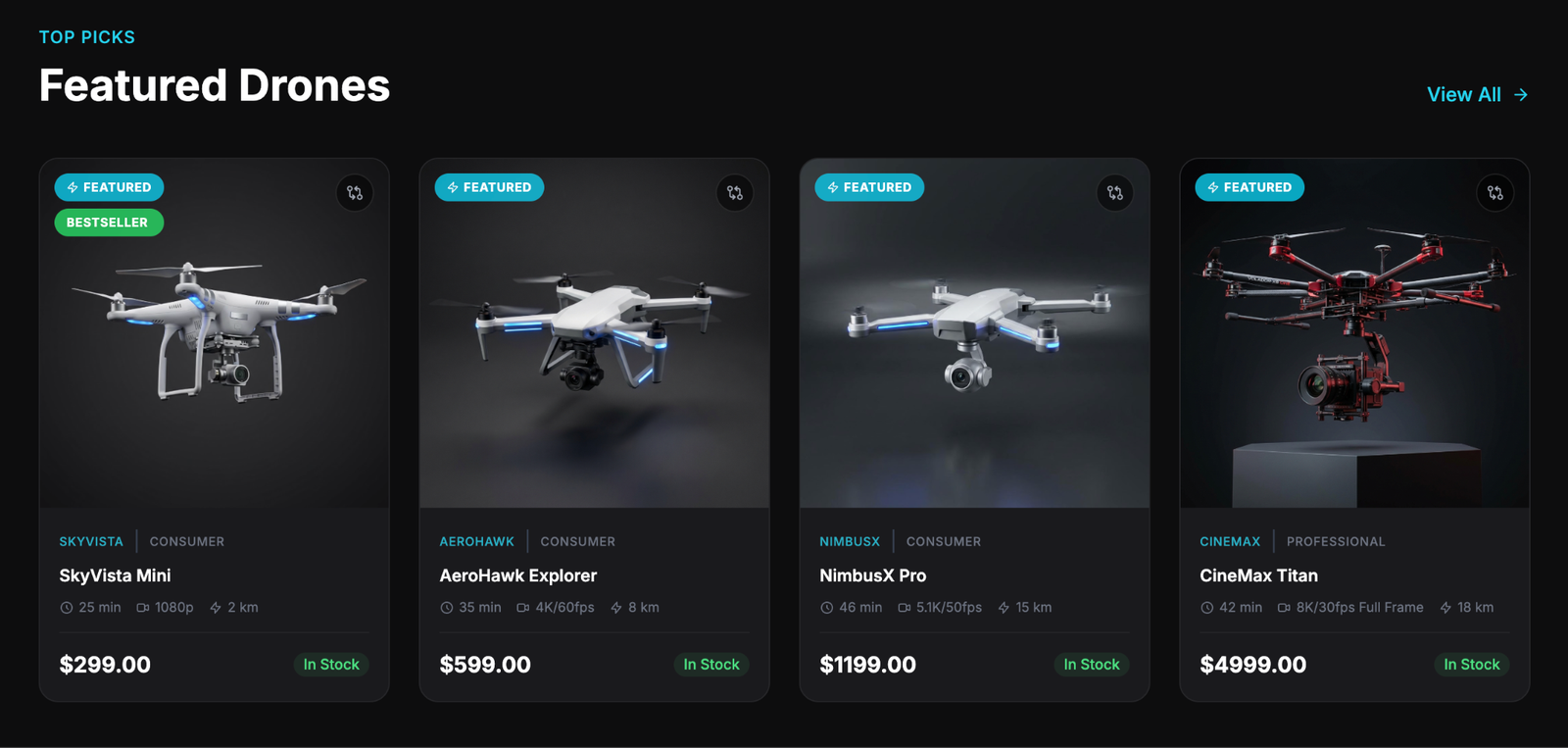Screen dimensions: 1568x748
Task: Click Featured badge on SkyVista Mini card
Action: point(109,187)
